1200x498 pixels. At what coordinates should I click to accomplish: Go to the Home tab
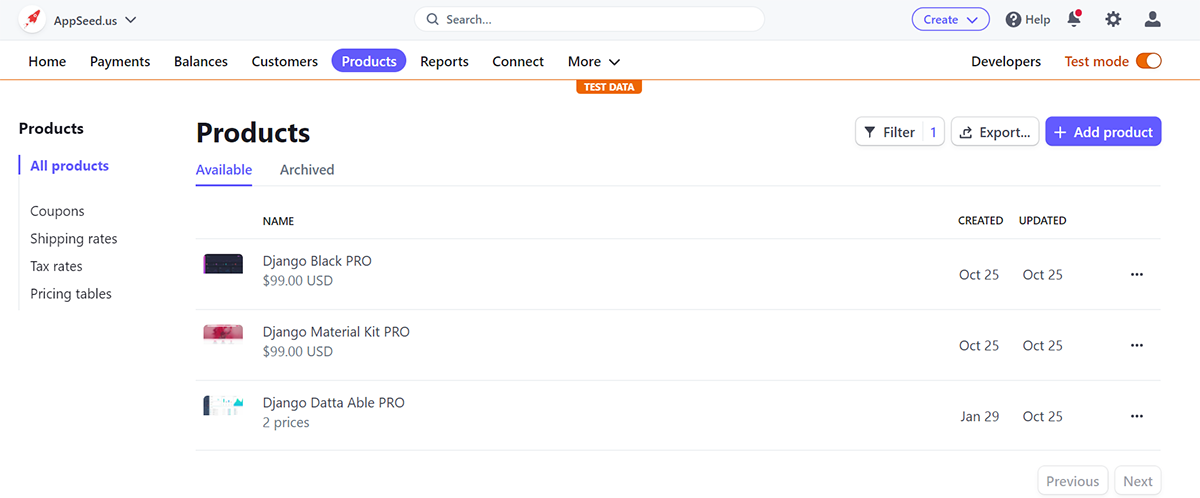tap(47, 61)
